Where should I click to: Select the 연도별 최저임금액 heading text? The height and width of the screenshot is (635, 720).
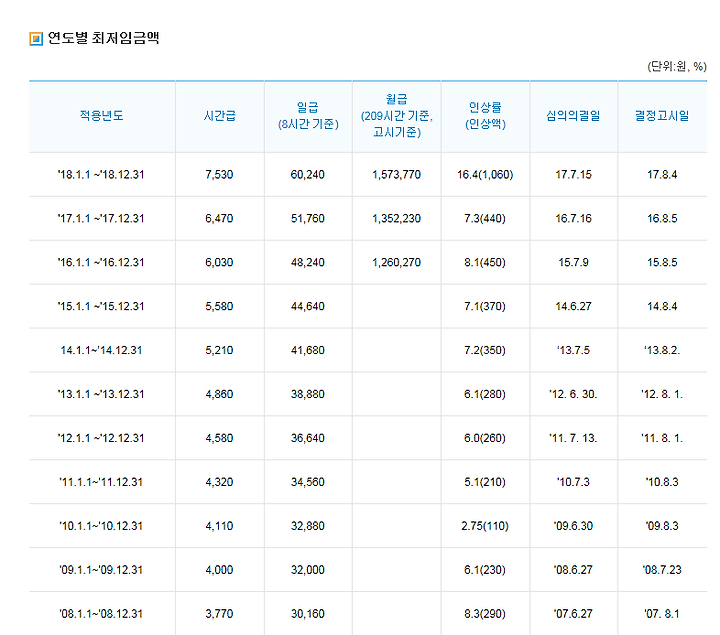(x=103, y=38)
